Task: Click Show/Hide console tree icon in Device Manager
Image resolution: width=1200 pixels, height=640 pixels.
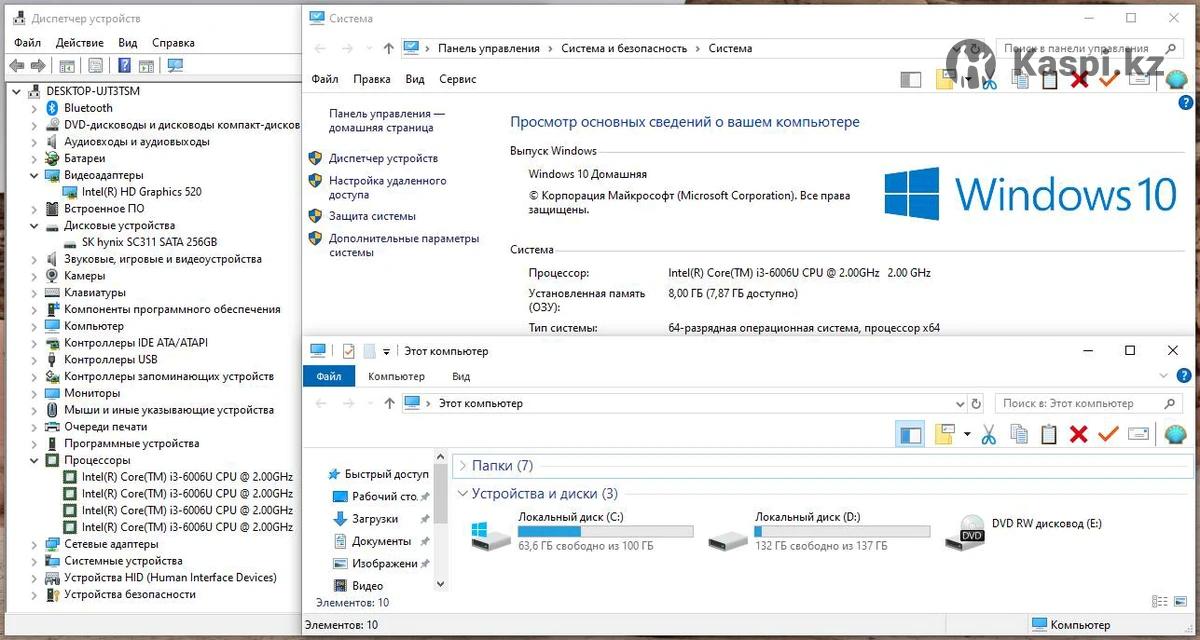Action: (x=67, y=66)
